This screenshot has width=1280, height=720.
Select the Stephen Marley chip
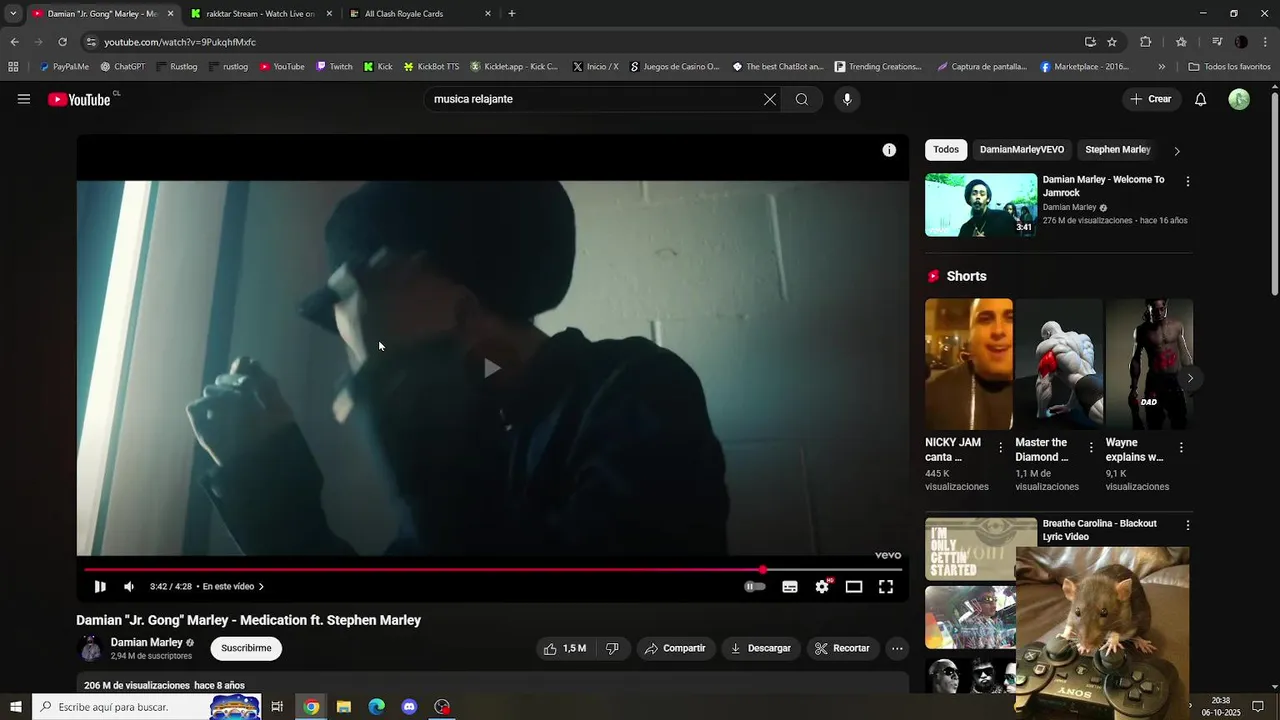(1118, 150)
